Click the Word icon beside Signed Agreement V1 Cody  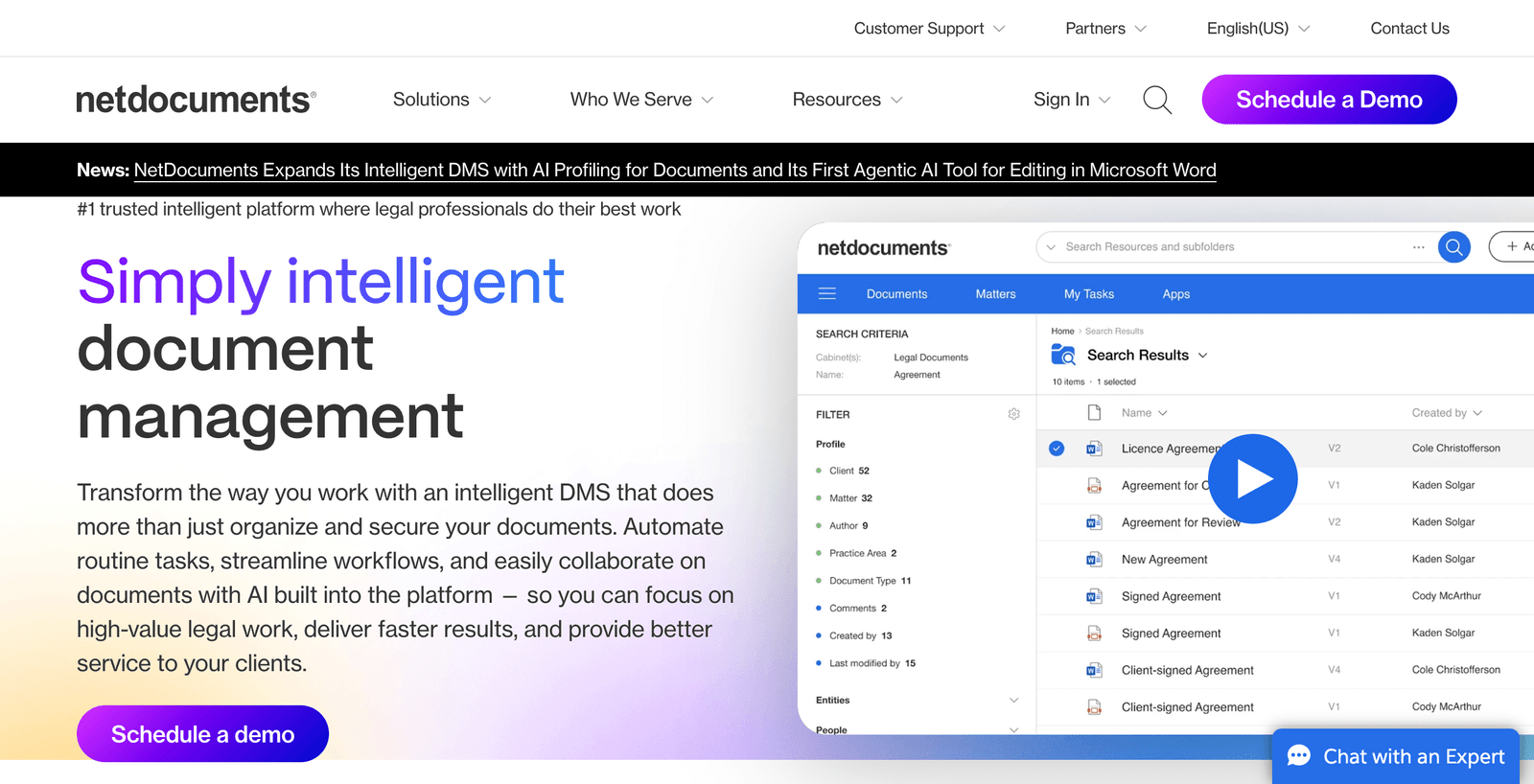(x=1094, y=596)
